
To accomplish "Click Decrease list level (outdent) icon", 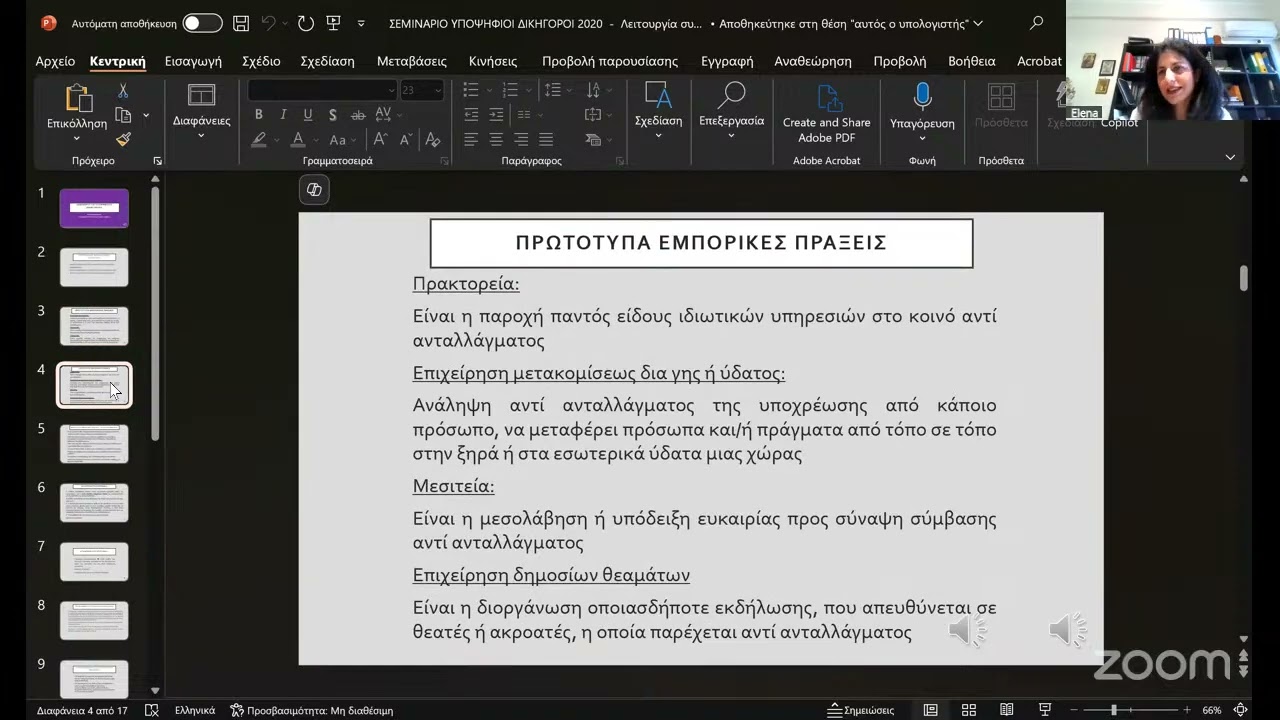I will click(x=471, y=115).
